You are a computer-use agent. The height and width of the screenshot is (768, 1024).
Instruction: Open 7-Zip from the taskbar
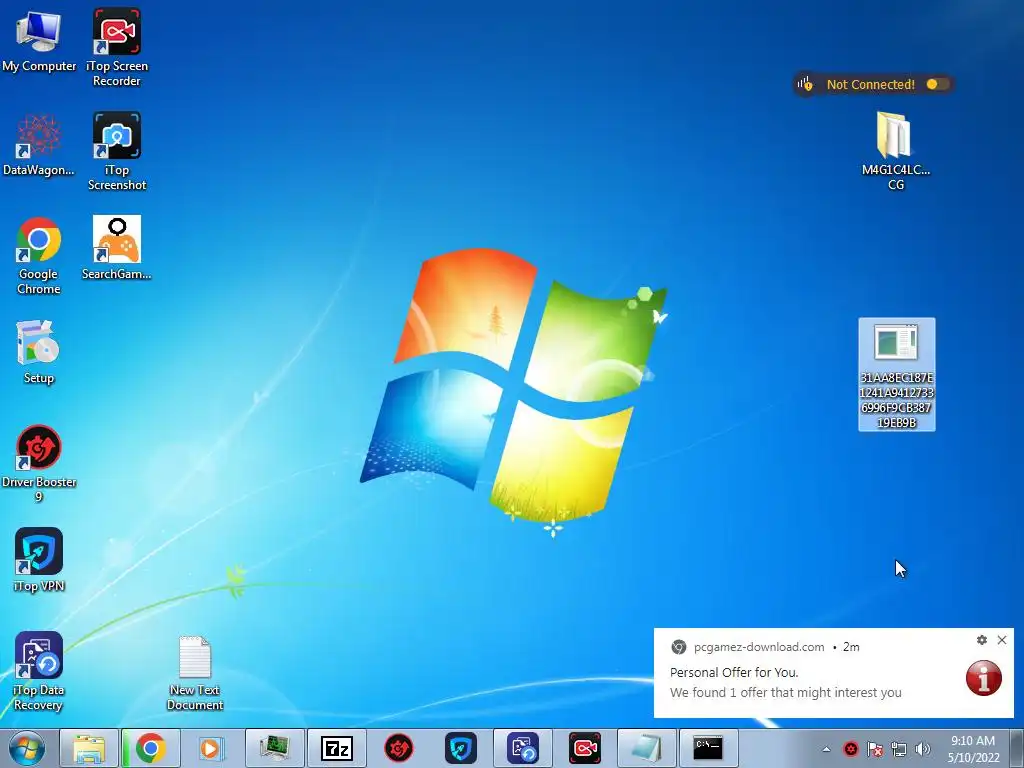click(x=336, y=748)
